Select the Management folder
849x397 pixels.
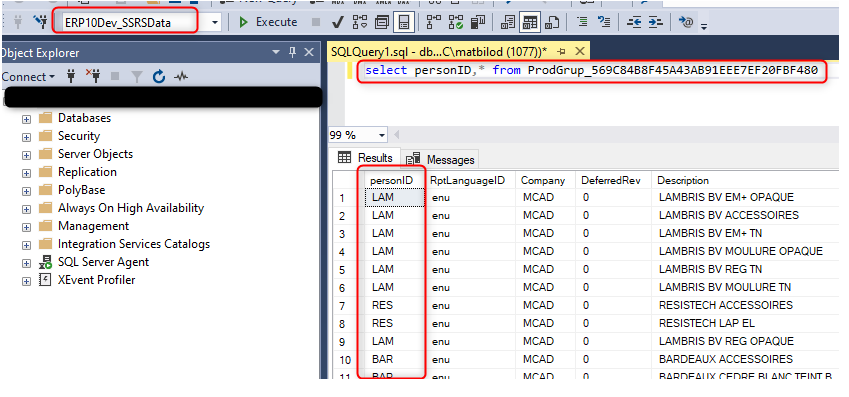point(93,226)
